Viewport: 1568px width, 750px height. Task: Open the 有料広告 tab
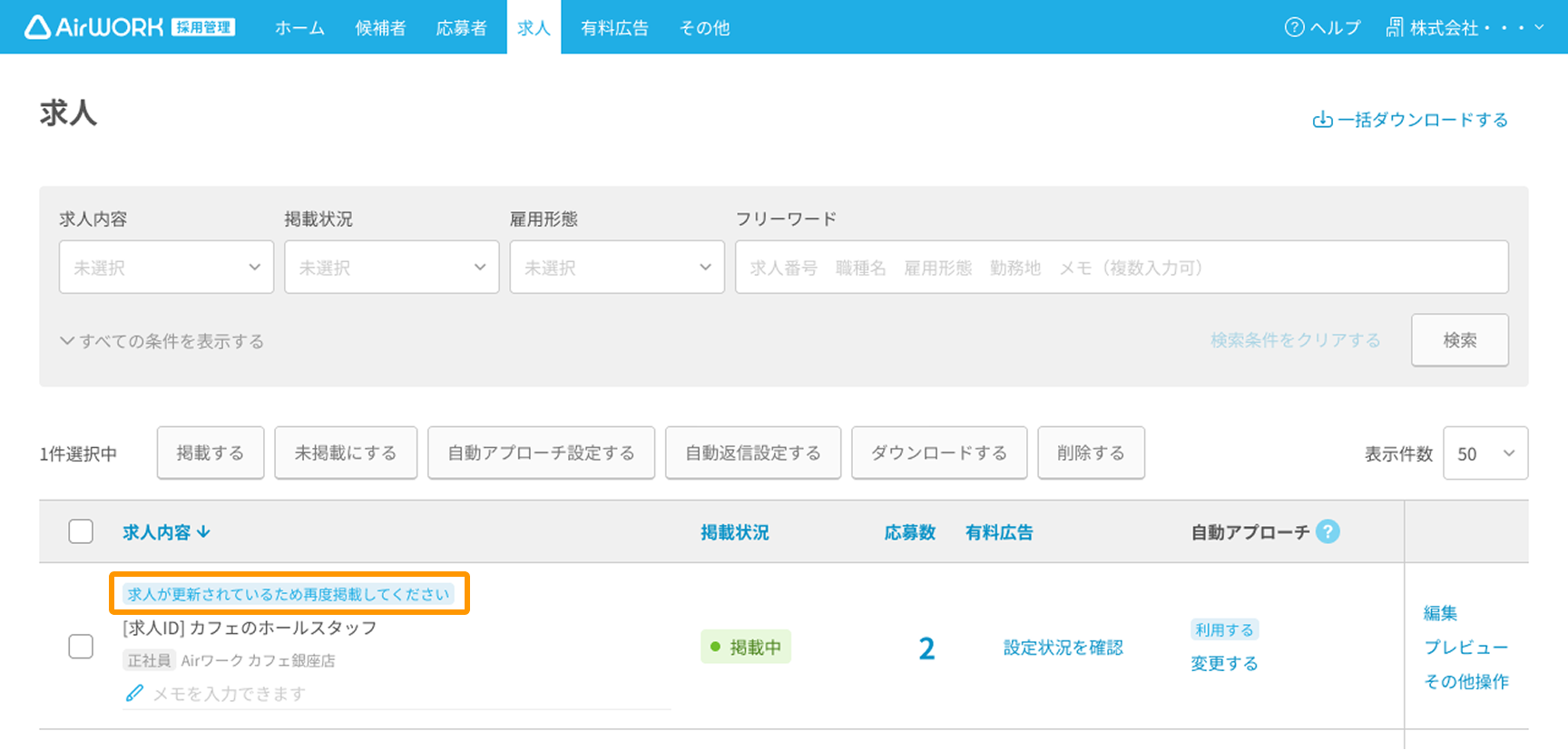pos(614,27)
